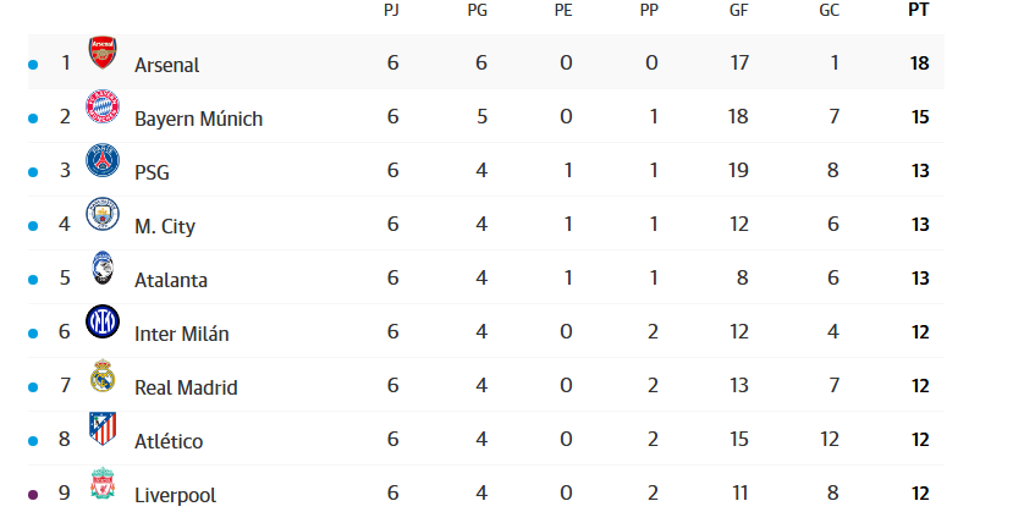Click the purple dot beside Liverpool

[x=32, y=494]
